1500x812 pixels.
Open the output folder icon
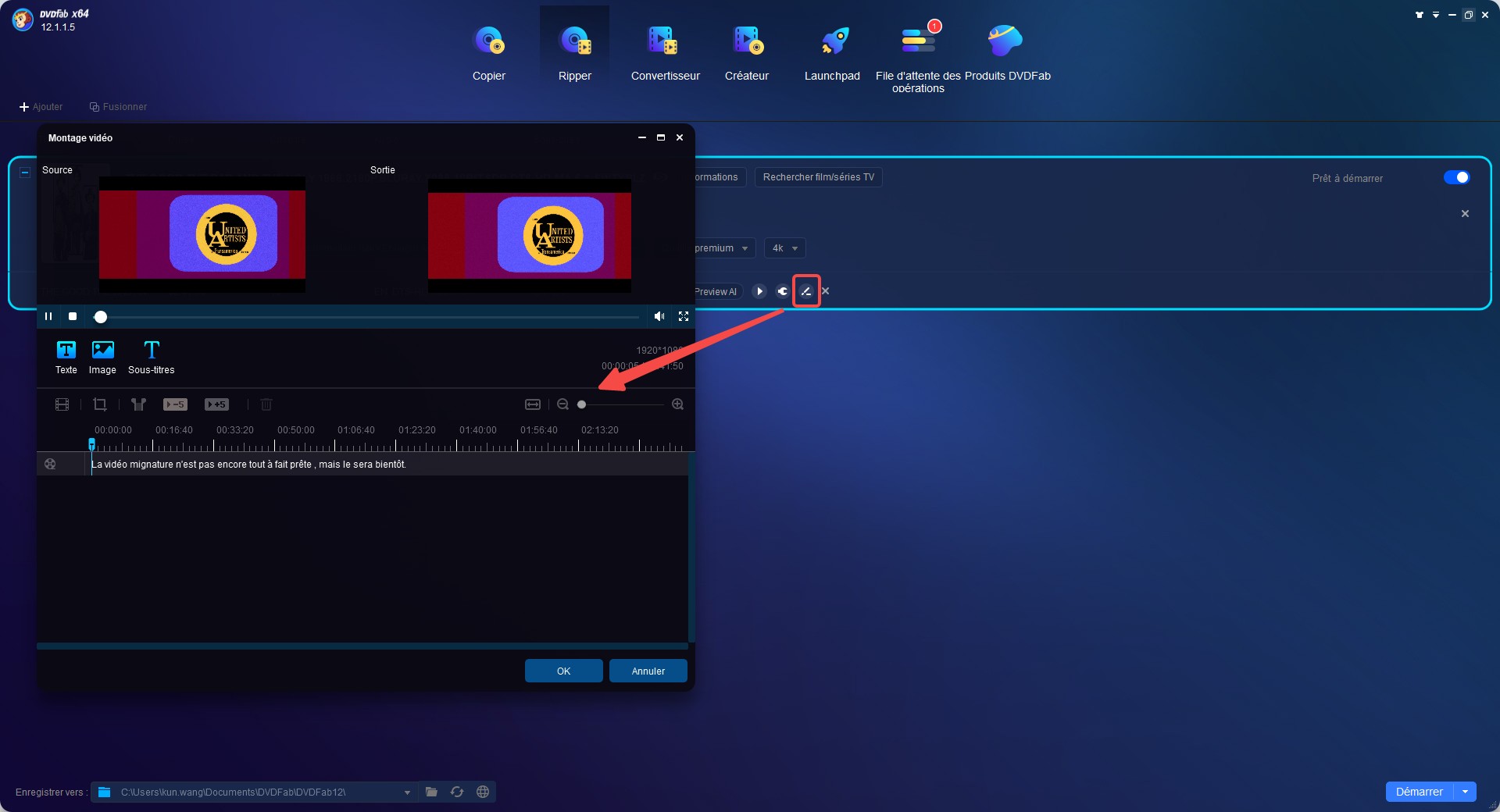(431, 792)
